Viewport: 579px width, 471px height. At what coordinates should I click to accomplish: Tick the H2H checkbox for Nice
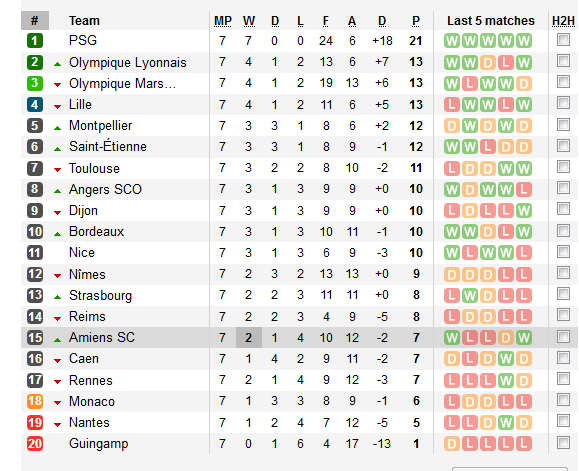coord(563,252)
